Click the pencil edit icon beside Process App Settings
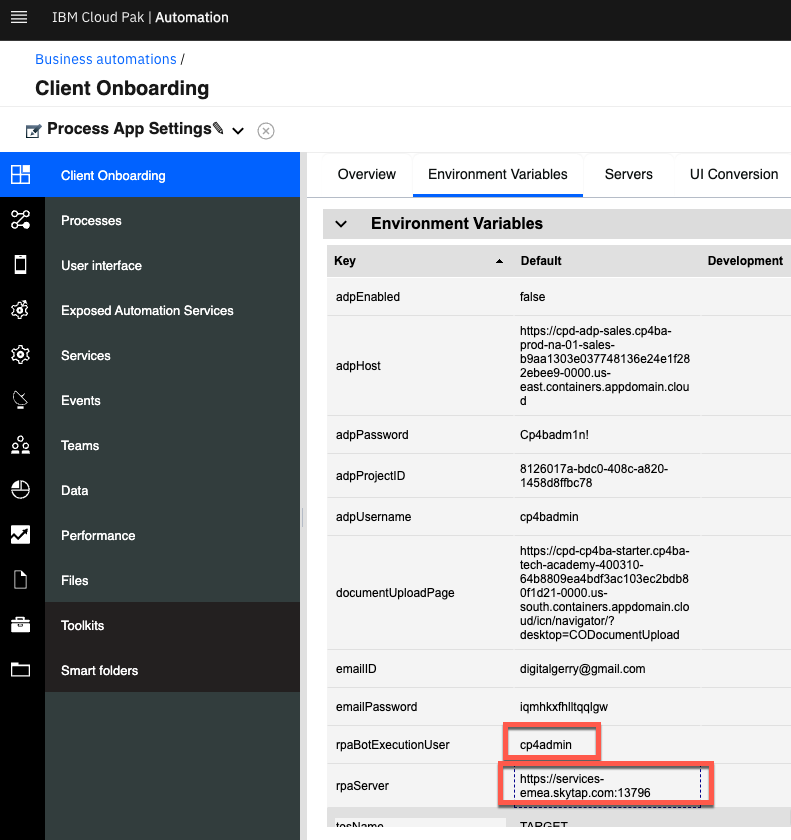The width and height of the screenshot is (791, 840). 218,128
